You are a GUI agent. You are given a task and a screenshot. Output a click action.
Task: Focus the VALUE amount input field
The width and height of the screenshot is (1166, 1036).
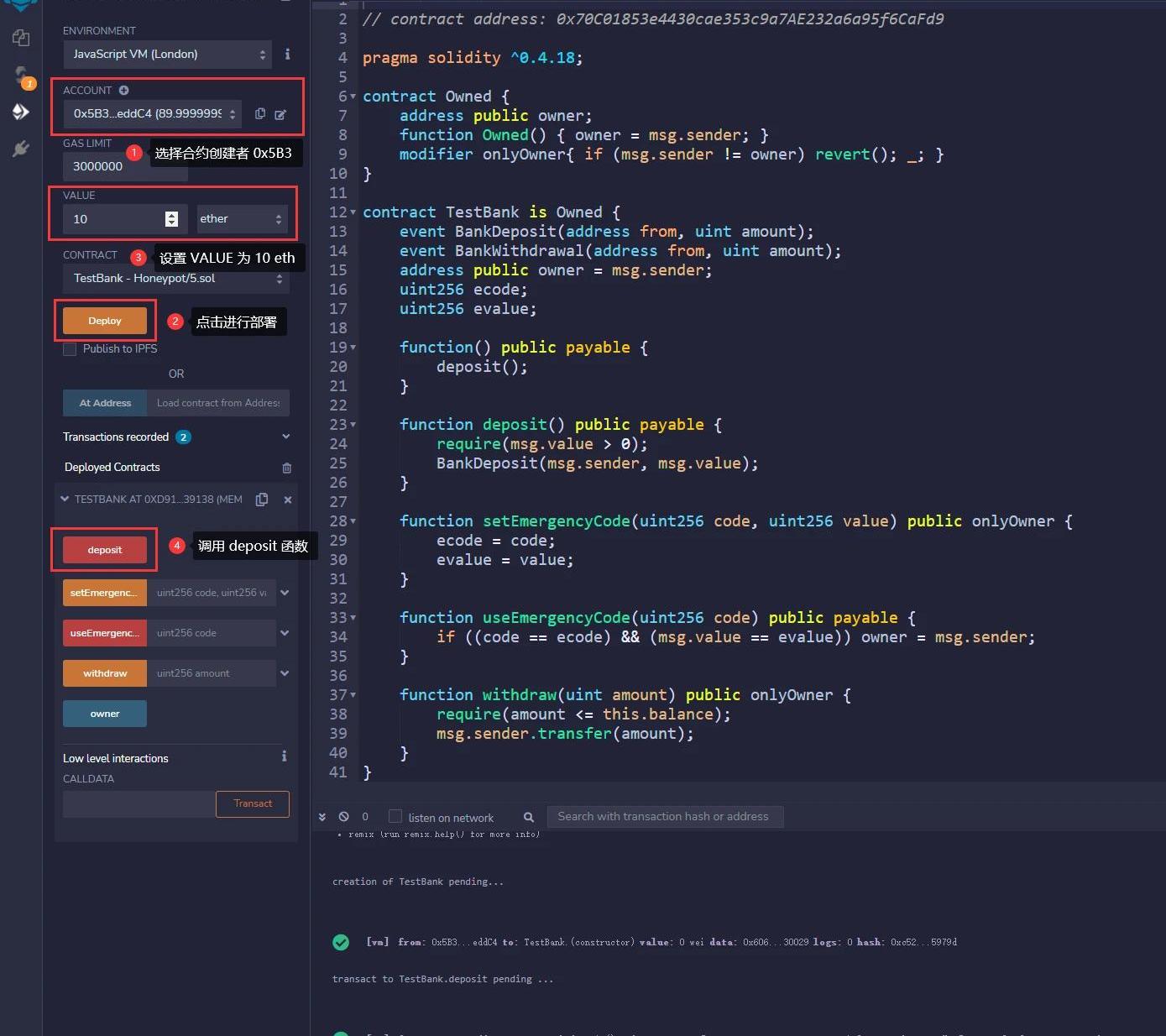125,219
